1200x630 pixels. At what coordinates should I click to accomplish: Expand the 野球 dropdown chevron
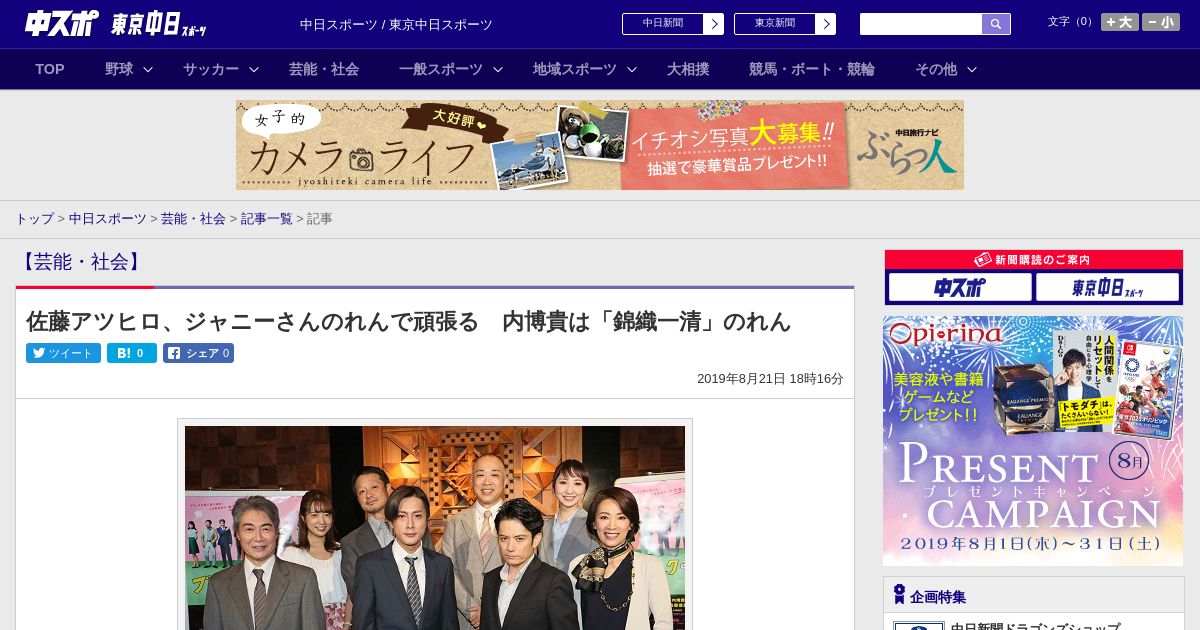(x=148, y=70)
